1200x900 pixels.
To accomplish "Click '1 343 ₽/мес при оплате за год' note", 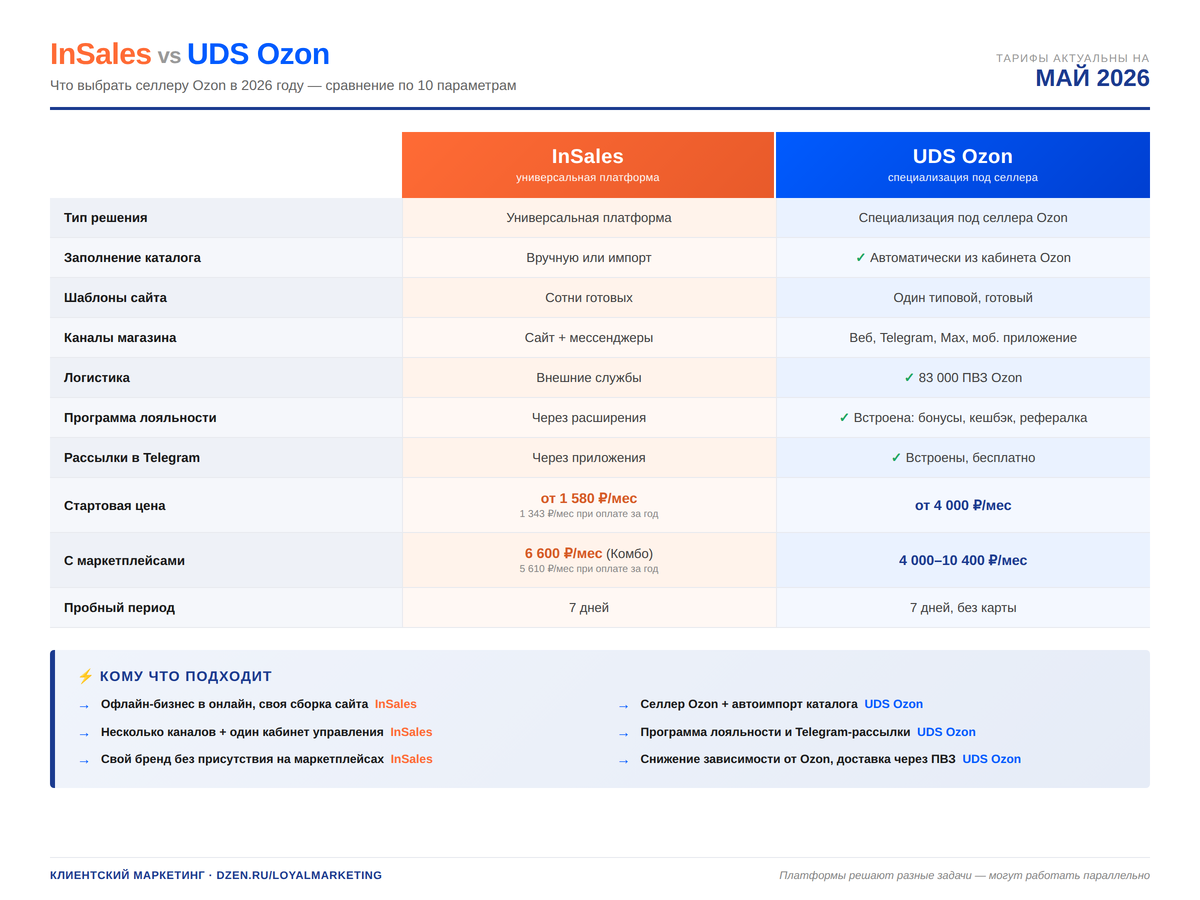I will click(589, 514).
